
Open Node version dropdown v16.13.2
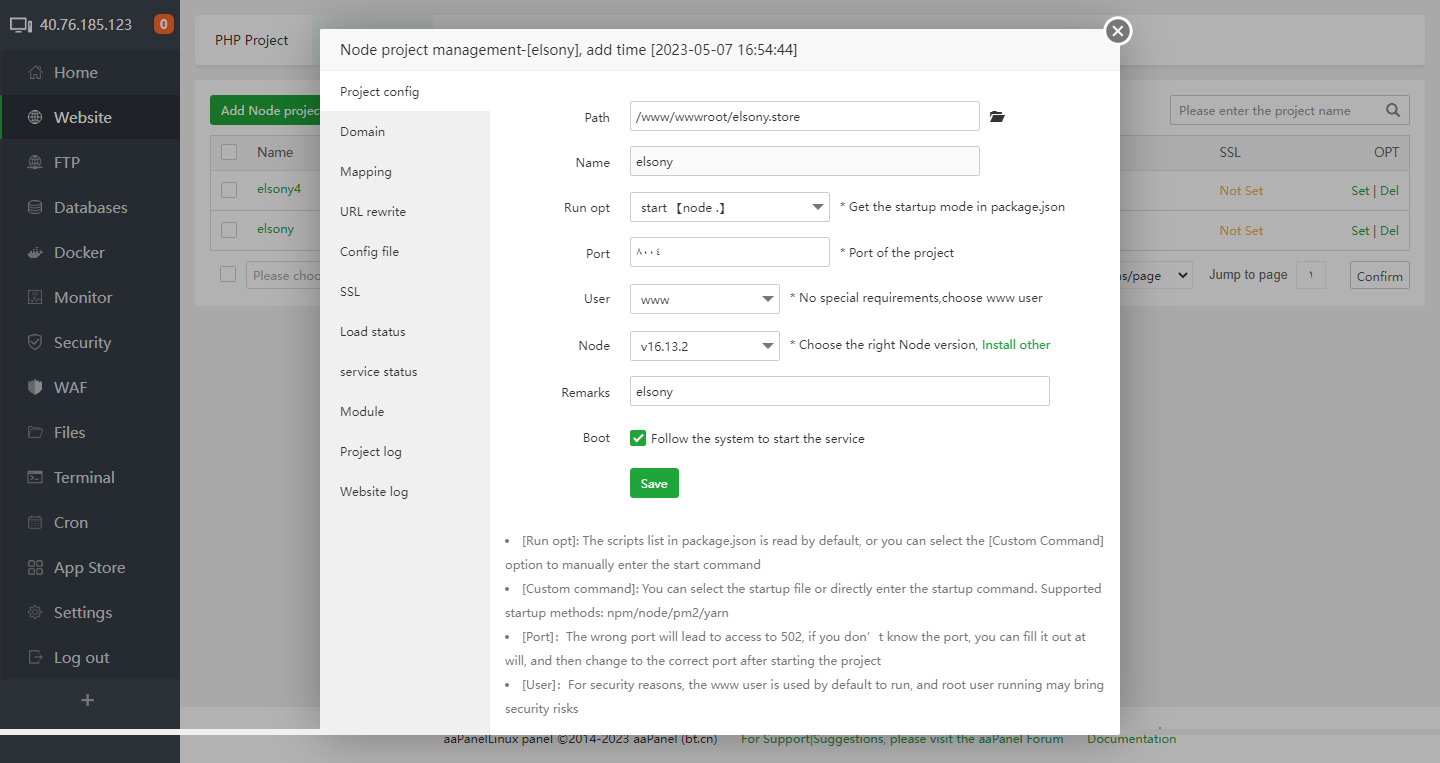tap(704, 346)
